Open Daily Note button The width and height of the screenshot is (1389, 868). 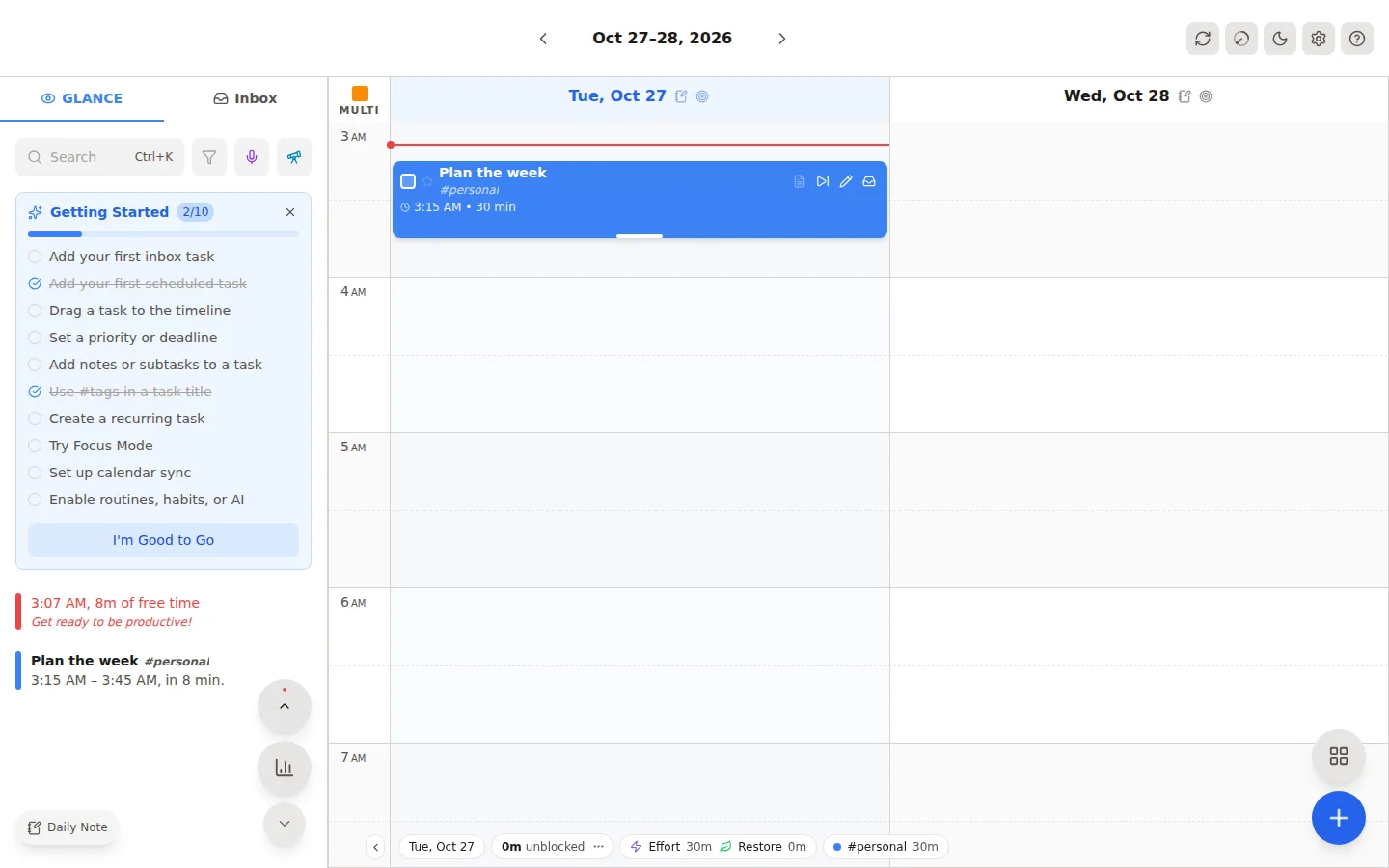coord(68,827)
